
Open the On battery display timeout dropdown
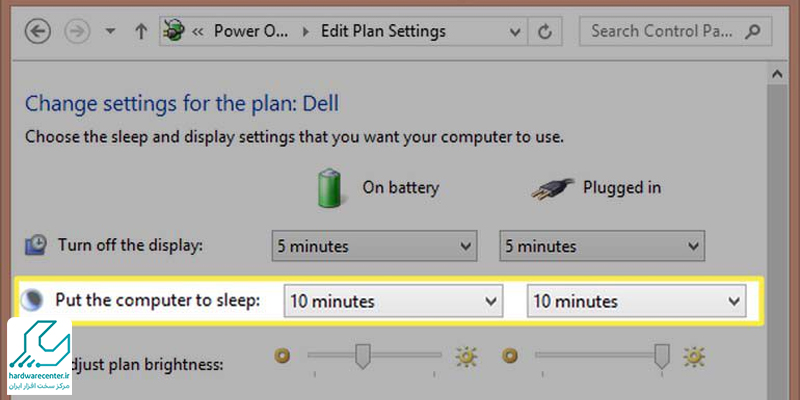coord(374,246)
